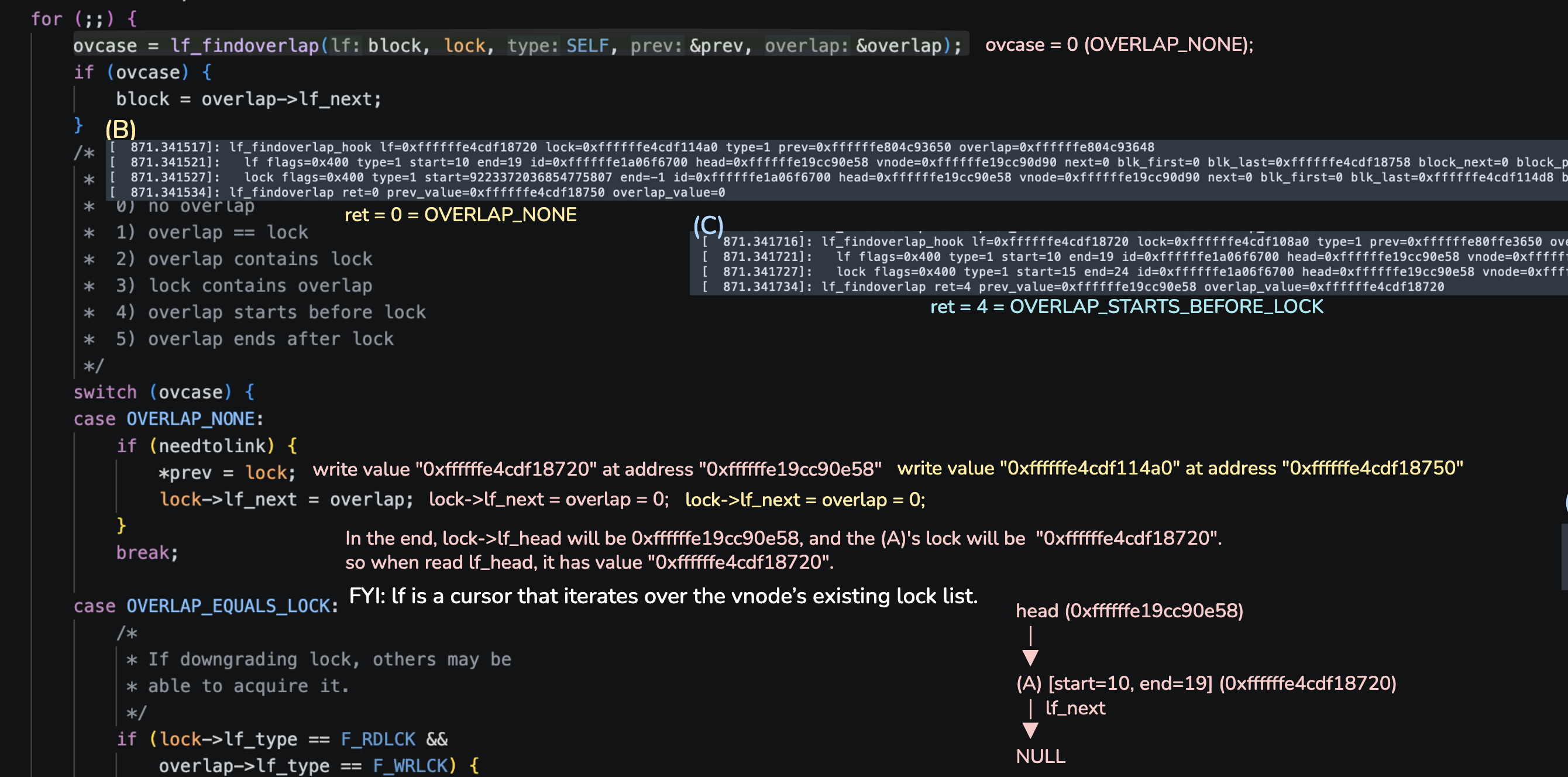Click the 'break;' statement
The image size is (1568, 777).
pos(147,552)
